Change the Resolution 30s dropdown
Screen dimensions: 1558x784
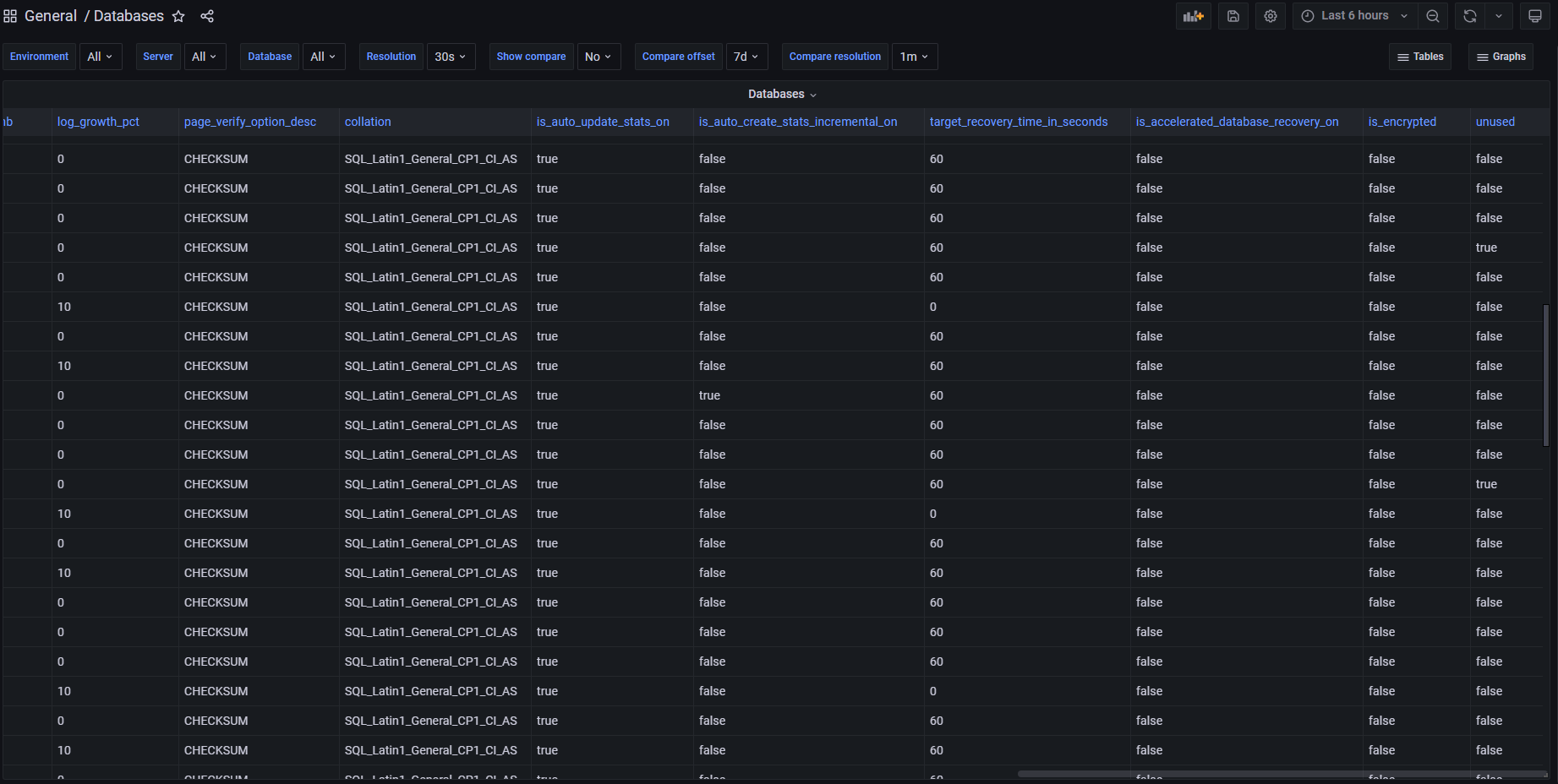[451, 56]
